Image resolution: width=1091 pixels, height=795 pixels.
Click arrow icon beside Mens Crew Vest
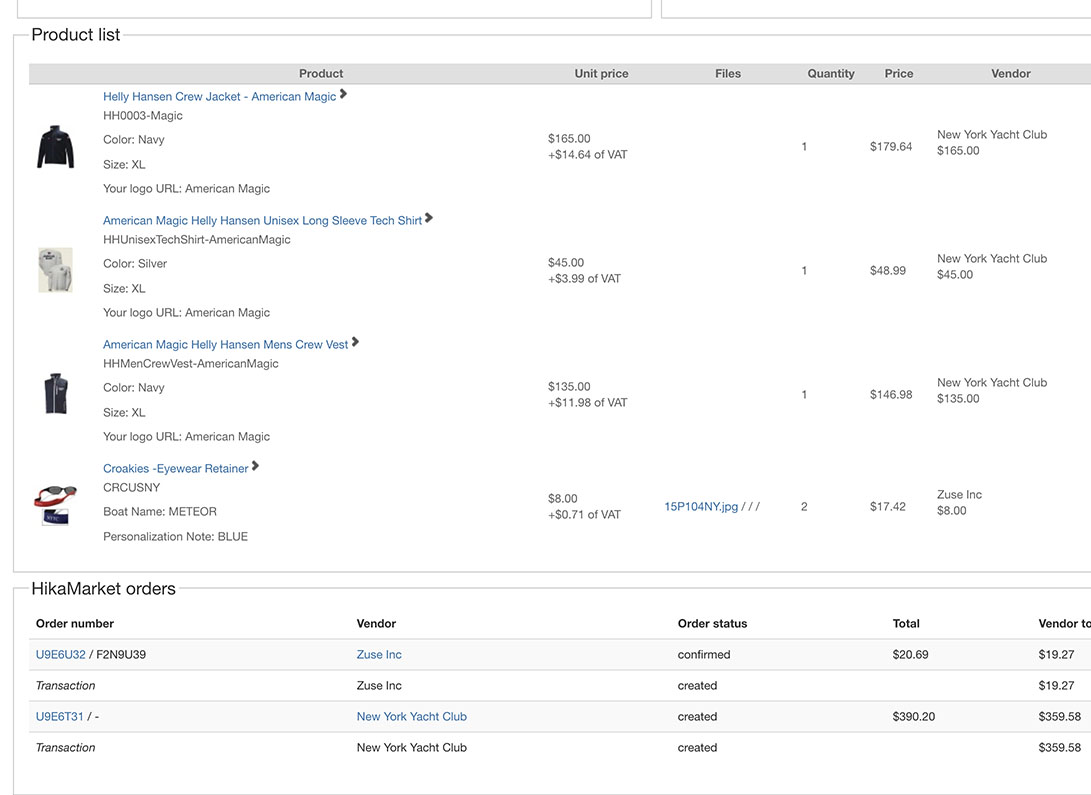(x=355, y=342)
